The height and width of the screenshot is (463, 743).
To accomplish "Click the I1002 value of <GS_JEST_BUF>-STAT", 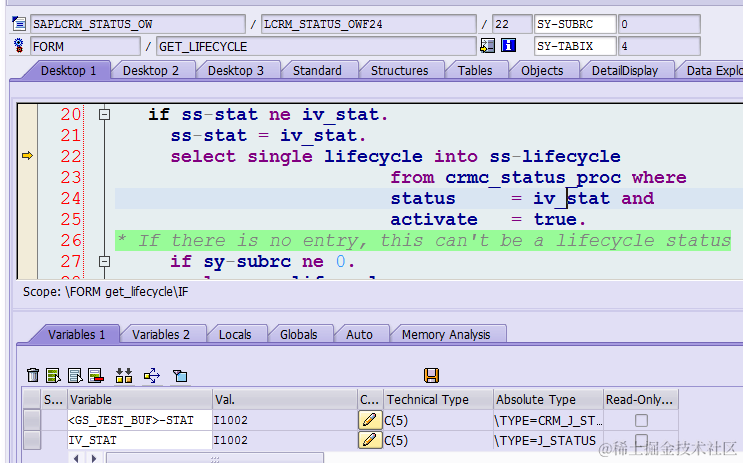I will 285,420.
